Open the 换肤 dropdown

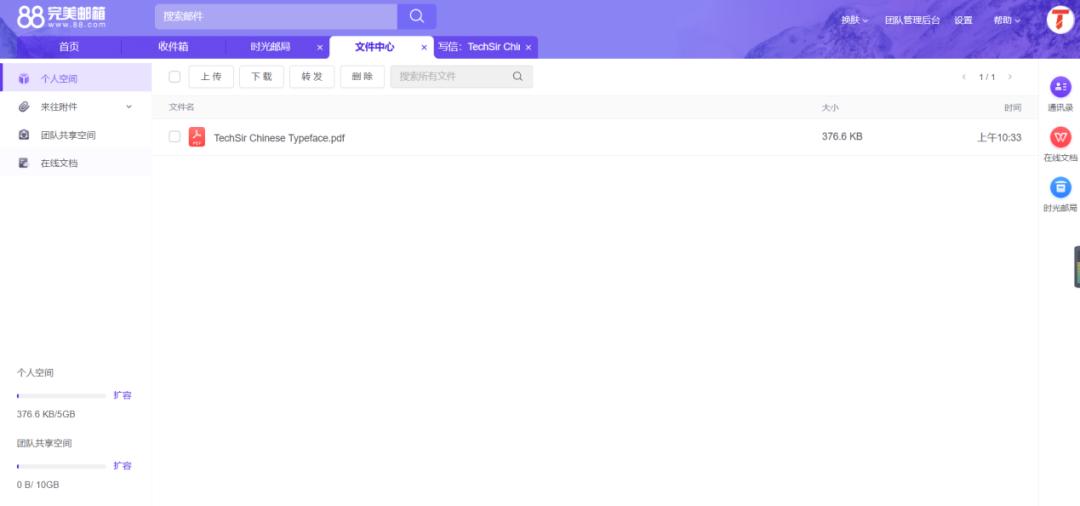(854, 20)
